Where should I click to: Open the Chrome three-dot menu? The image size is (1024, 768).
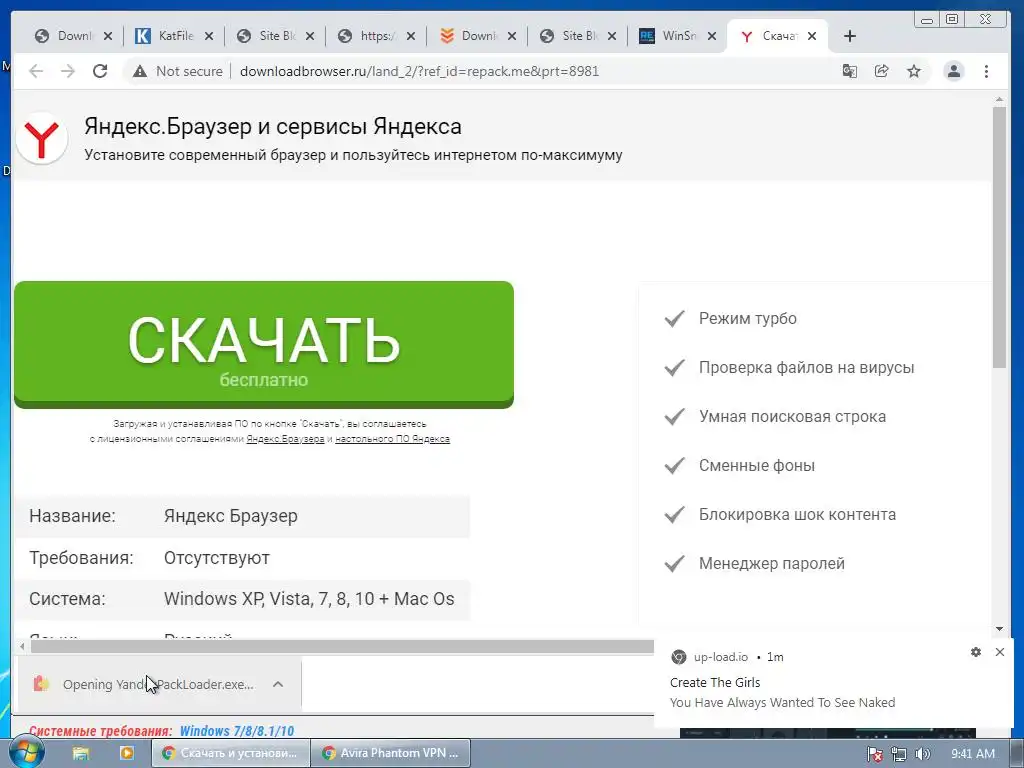click(986, 71)
